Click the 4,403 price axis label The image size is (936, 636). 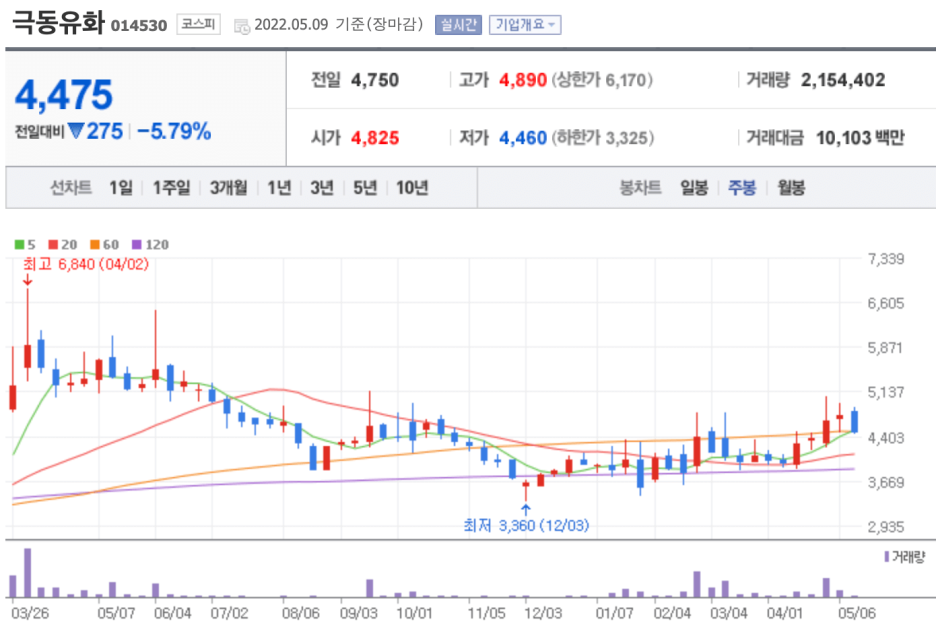point(886,438)
